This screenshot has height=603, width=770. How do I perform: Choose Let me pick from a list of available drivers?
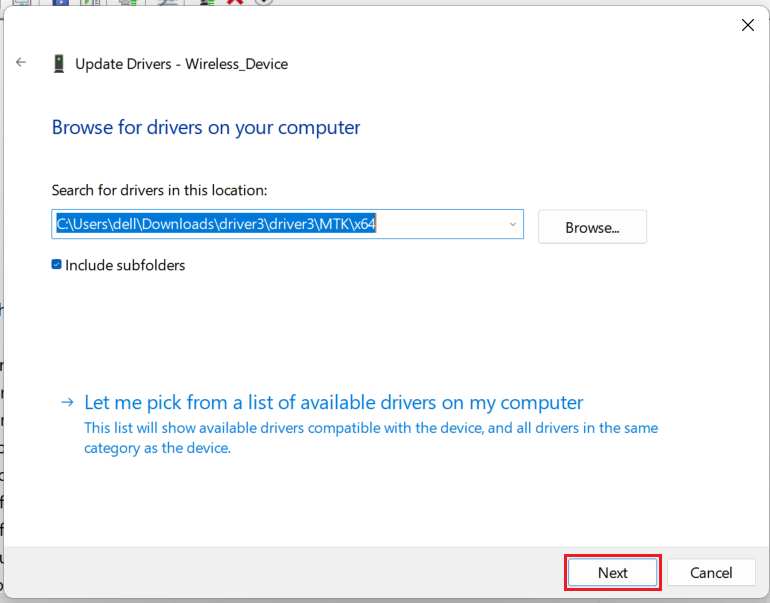click(x=333, y=403)
